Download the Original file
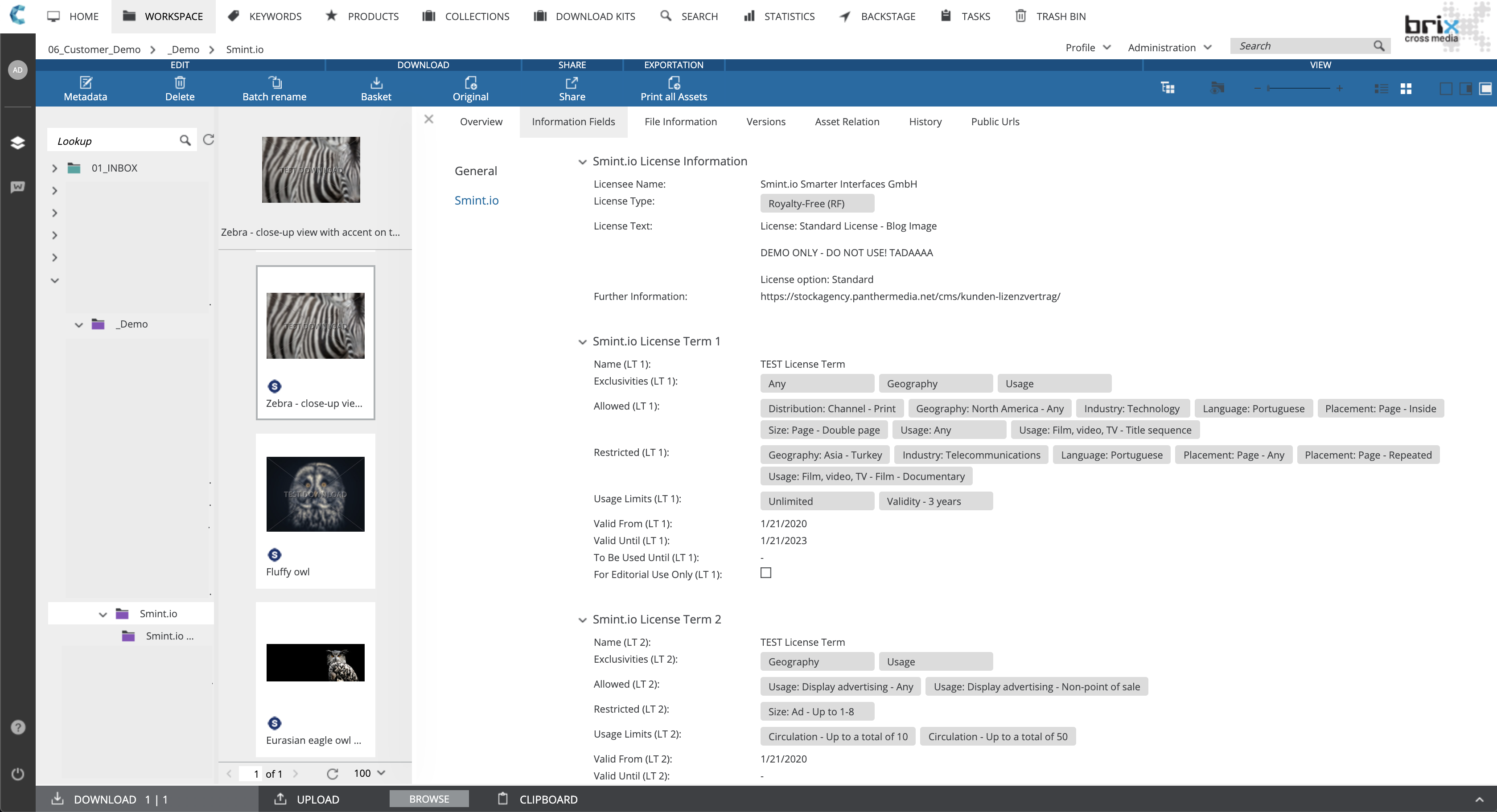 [469, 88]
